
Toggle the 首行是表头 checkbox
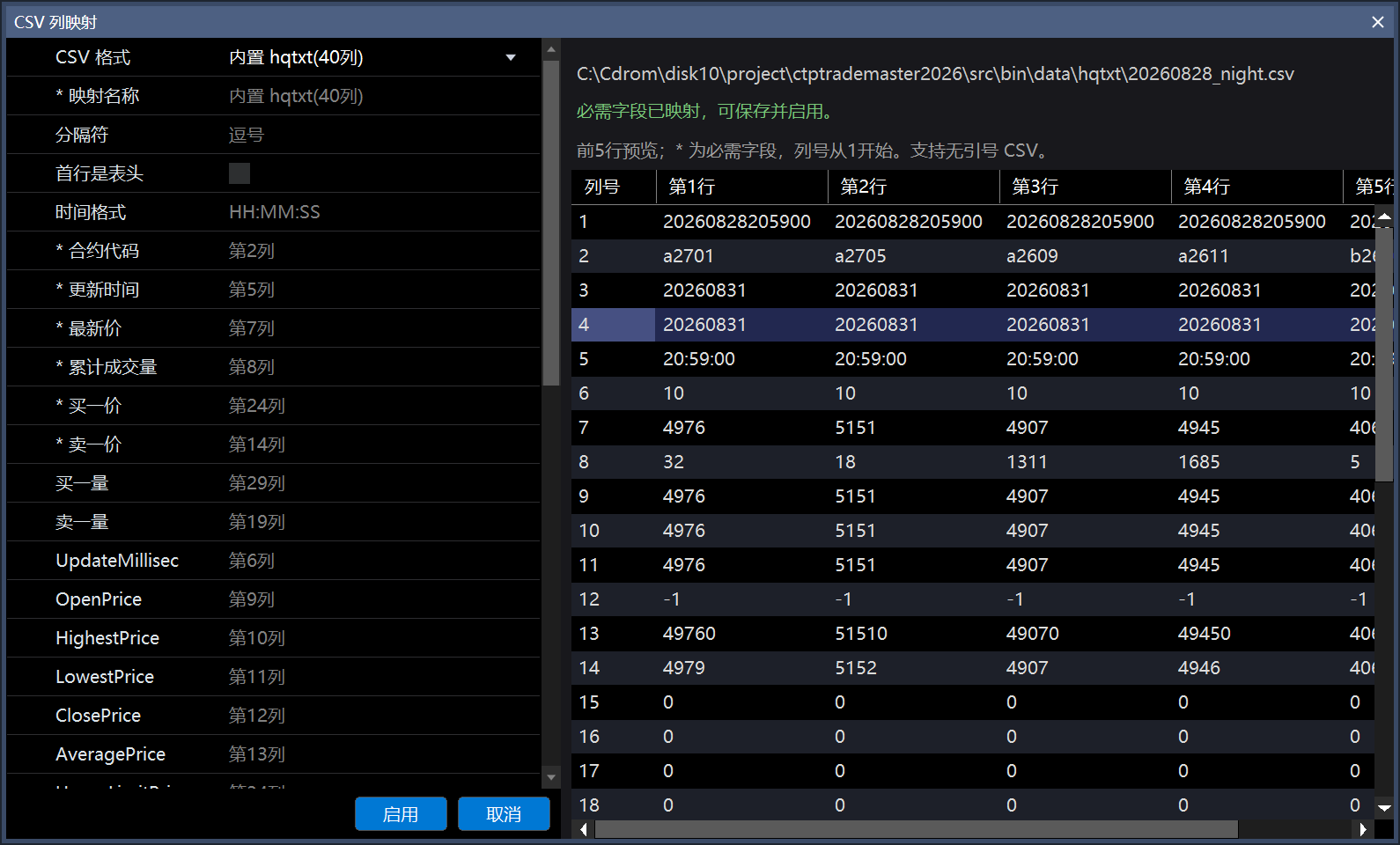[x=239, y=173]
